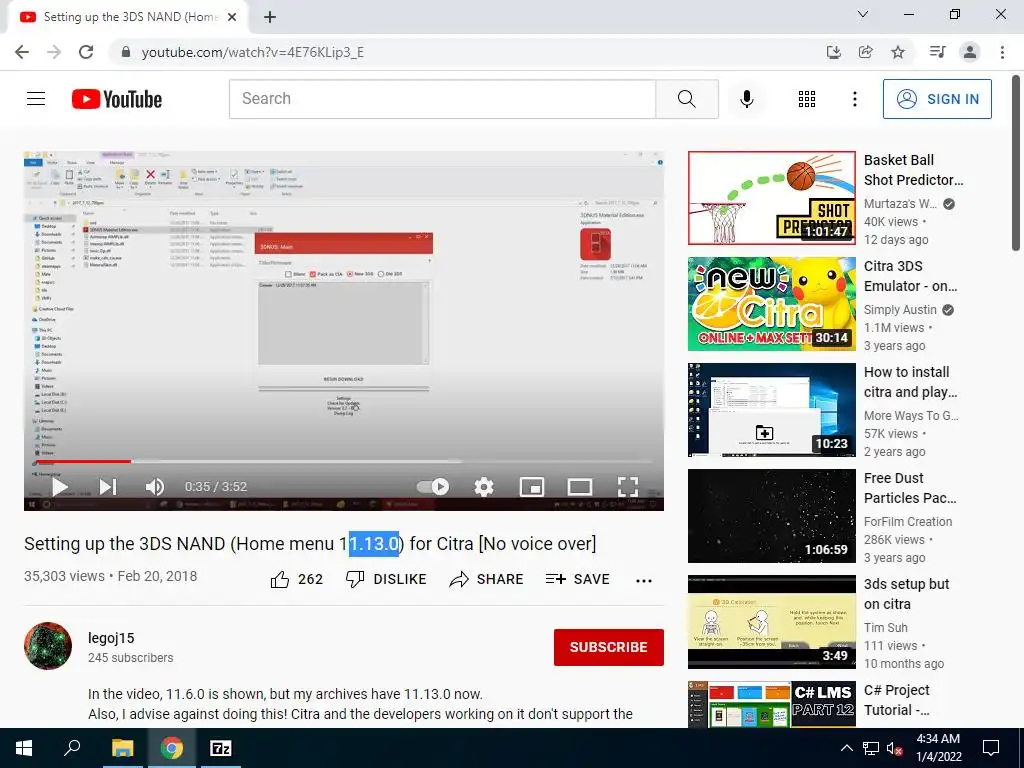The height and width of the screenshot is (768, 1024).
Task: Click the page vertical scrollbar
Action: (x=1016, y=163)
